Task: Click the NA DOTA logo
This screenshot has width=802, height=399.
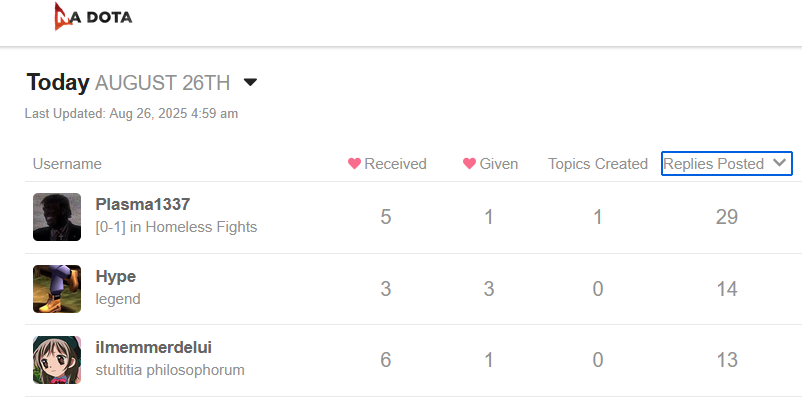Action: (93, 16)
